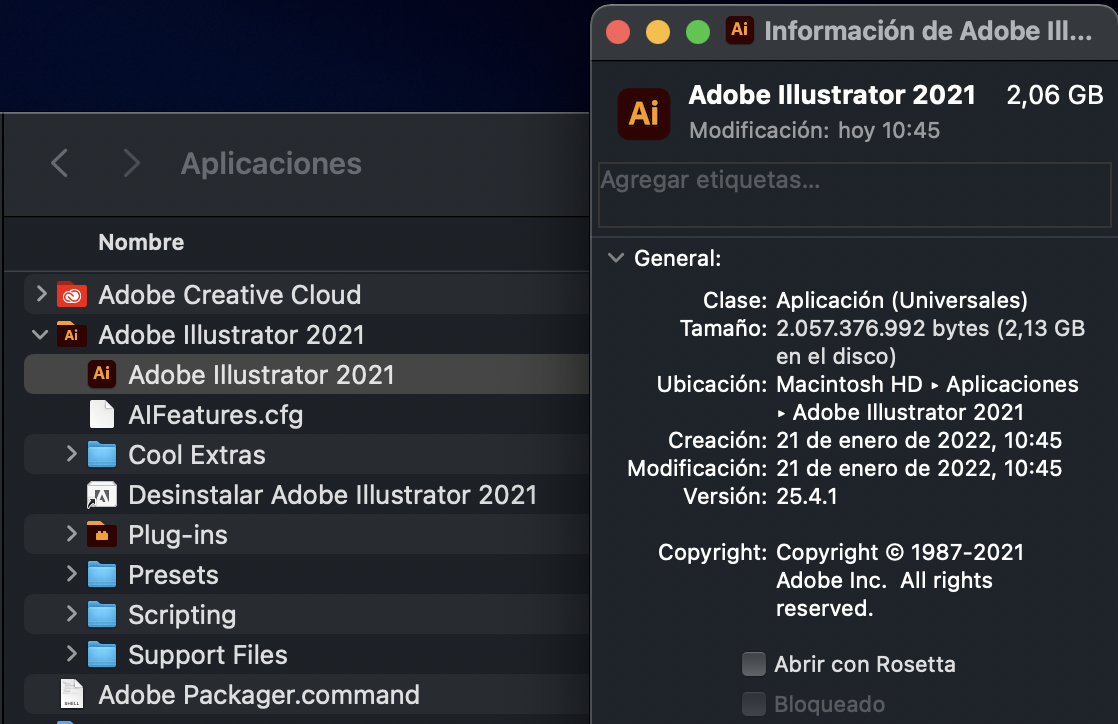Collapse the General section disclosure triangle

[x=615, y=257]
